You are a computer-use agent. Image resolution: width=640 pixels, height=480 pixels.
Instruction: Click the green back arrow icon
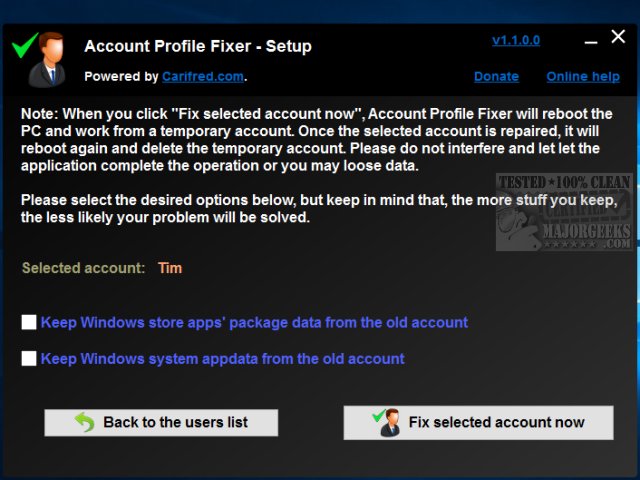[x=85, y=422]
